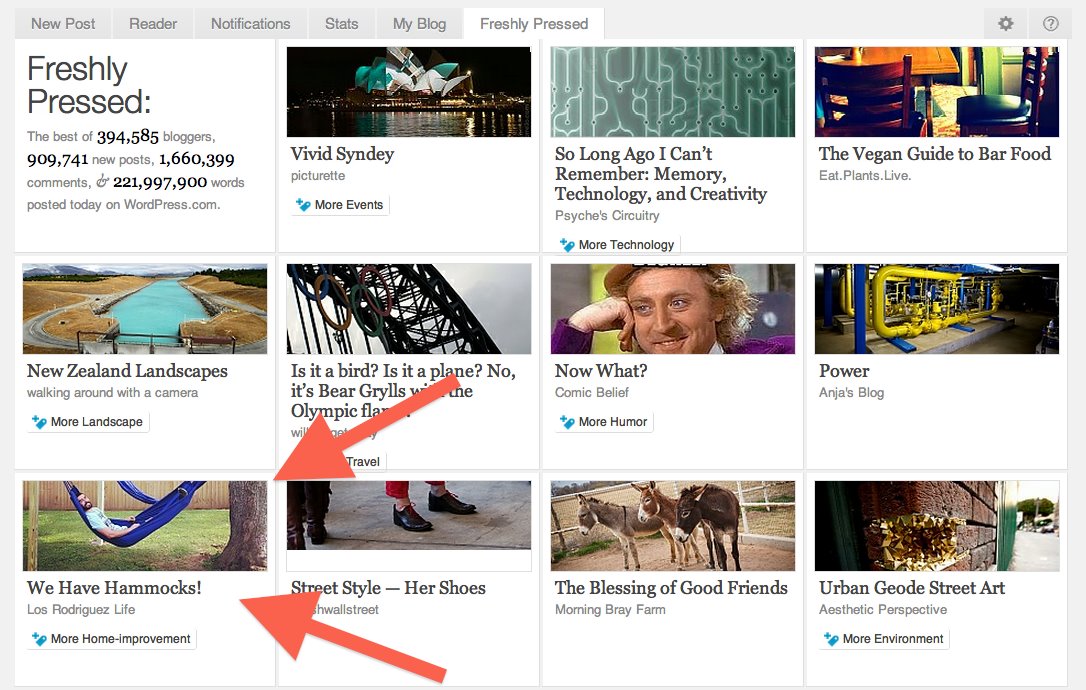Viewport: 1086px width, 690px height.
Task: Click the More Humor tag button
Action: (x=603, y=422)
